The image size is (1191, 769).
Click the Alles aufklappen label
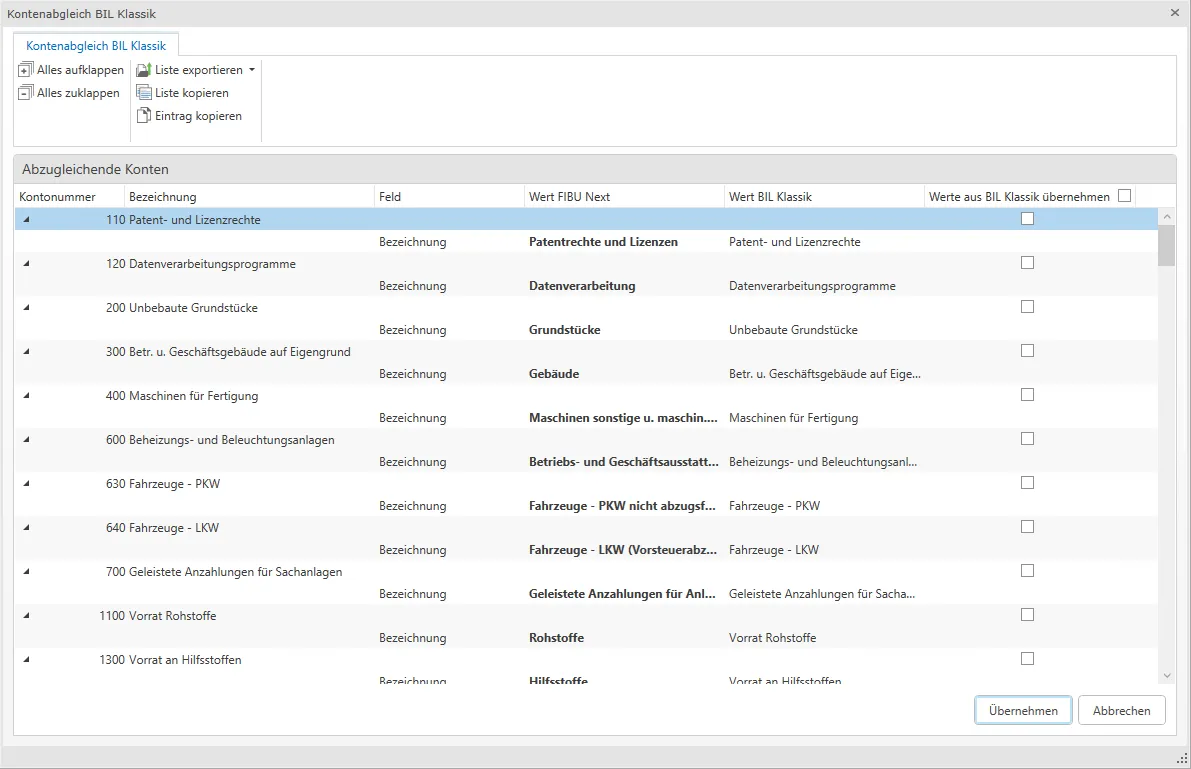(81, 70)
